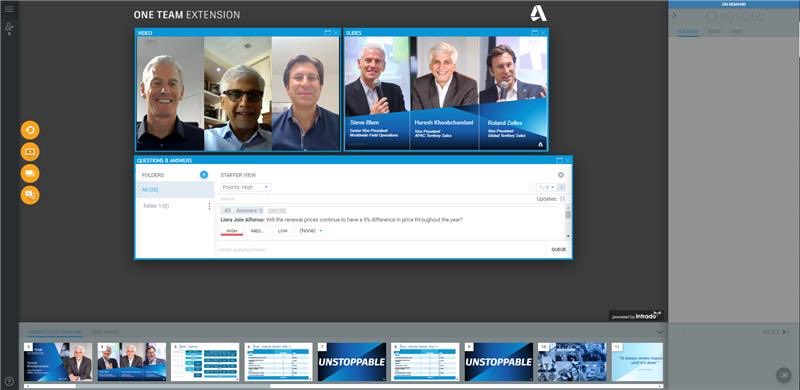Close the Video panel

pos(336,33)
